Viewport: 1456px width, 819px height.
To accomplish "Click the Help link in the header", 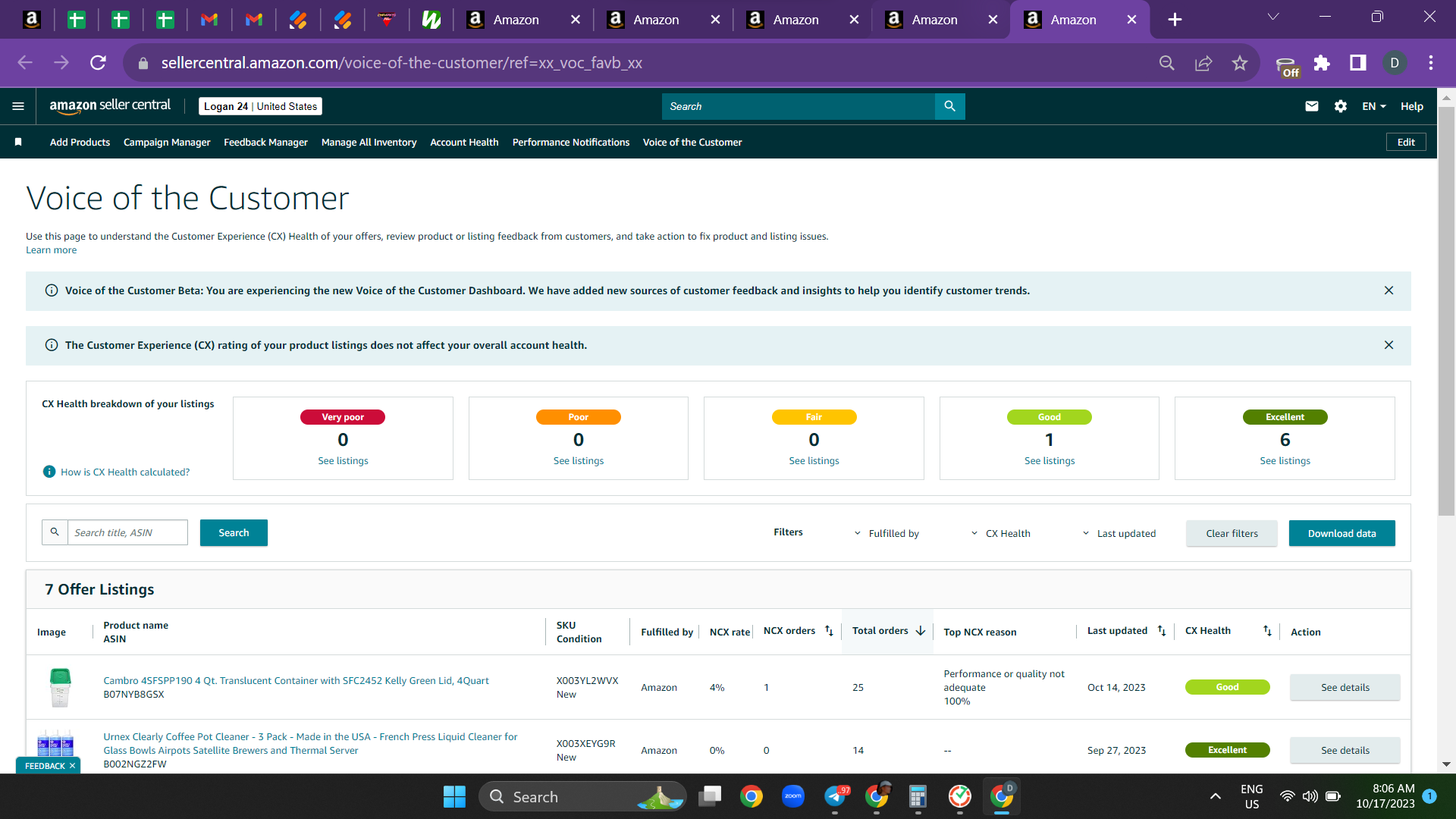I will click(x=1411, y=106).
